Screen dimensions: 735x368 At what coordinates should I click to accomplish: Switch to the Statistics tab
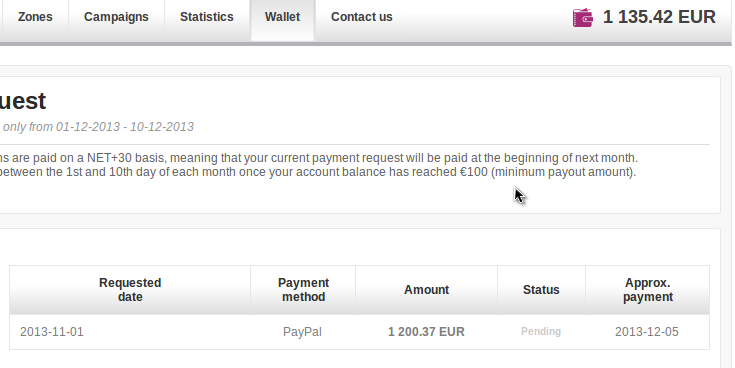pyautogui.click(x=207, y=17)
